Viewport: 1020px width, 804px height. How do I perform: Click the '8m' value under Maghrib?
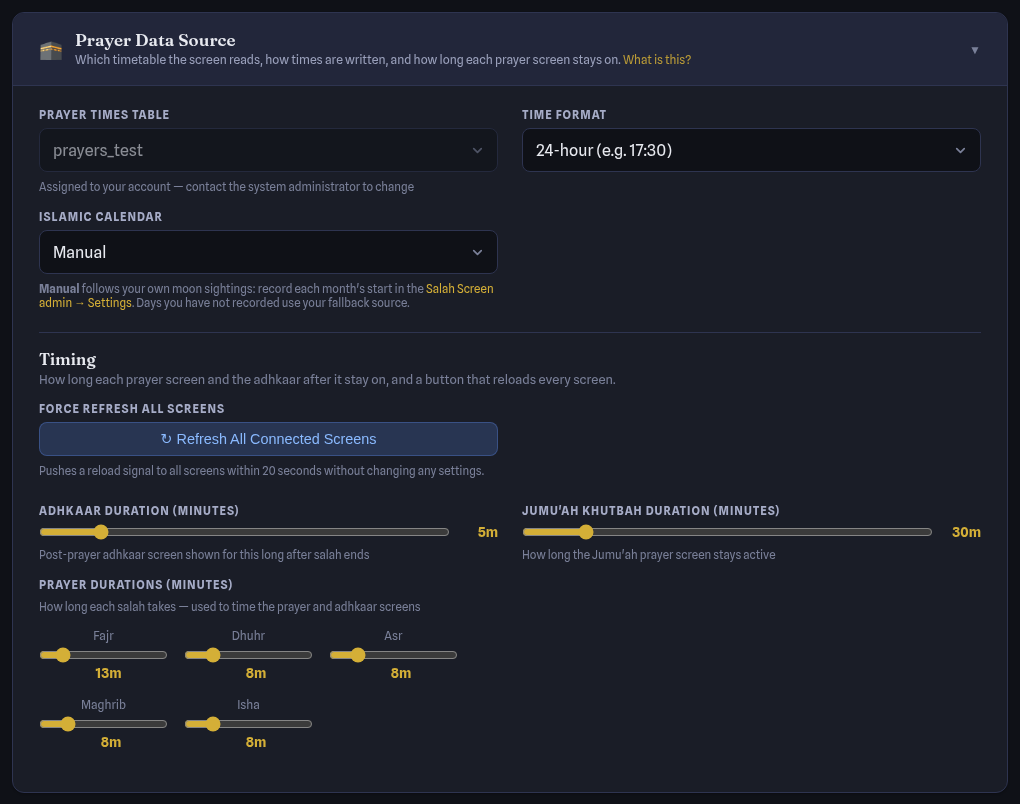[x=111, y=742]
